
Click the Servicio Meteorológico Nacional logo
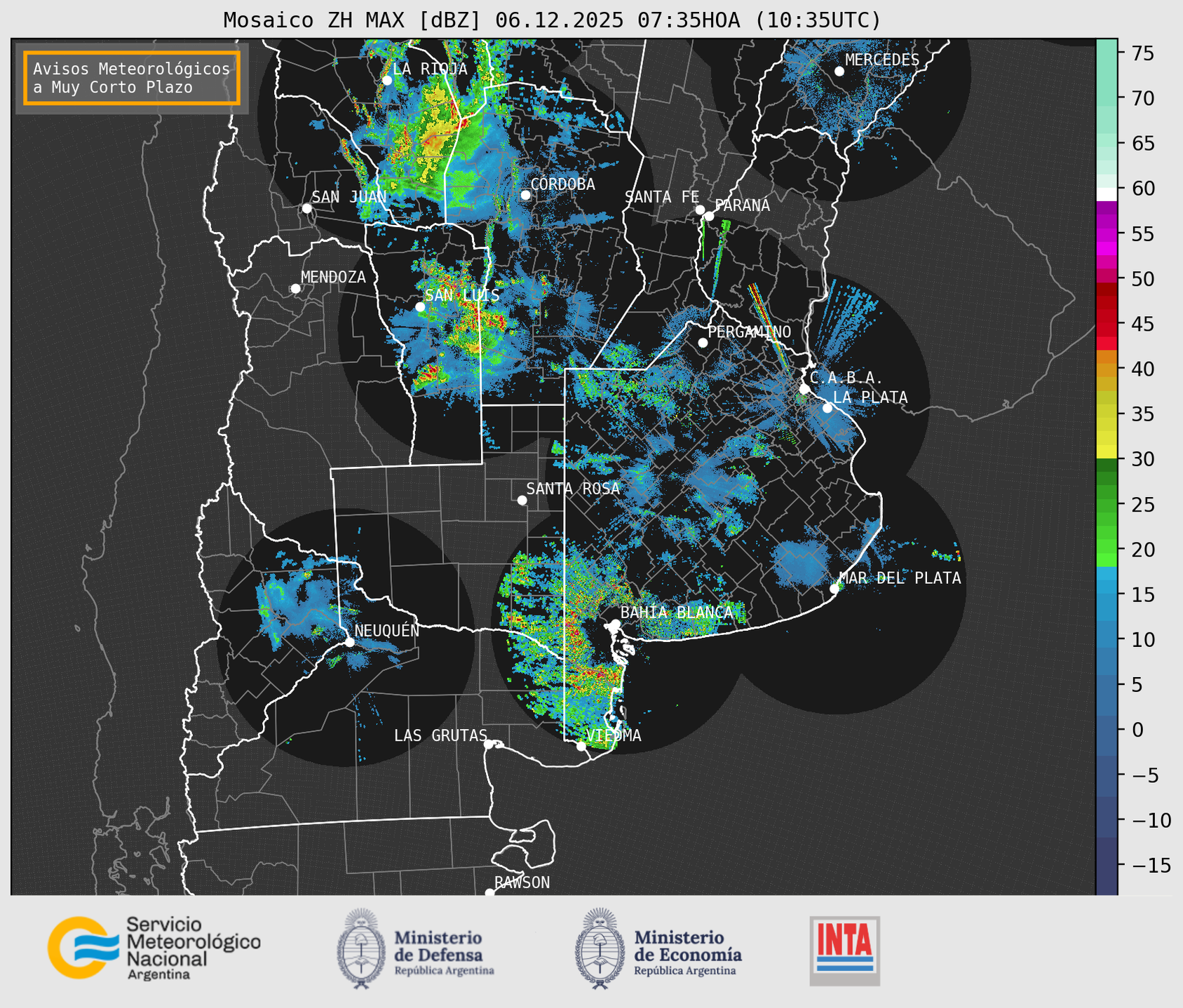pos(154,948)
